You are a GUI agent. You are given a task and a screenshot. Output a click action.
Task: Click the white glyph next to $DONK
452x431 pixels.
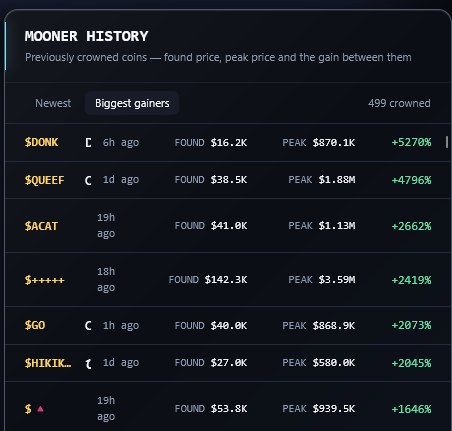point(88,143)
